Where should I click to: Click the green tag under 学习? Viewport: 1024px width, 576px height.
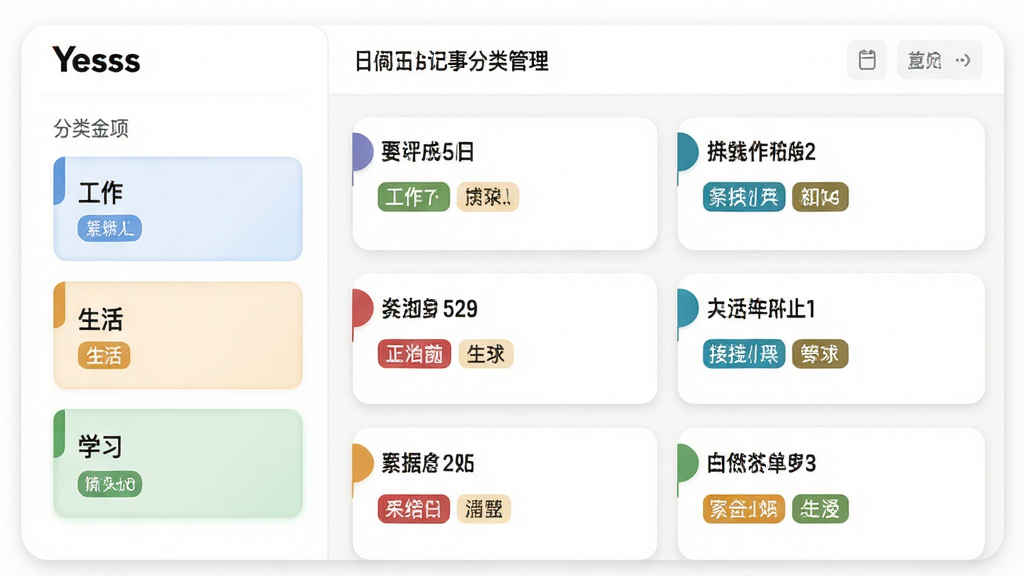[x=110, y=484]
